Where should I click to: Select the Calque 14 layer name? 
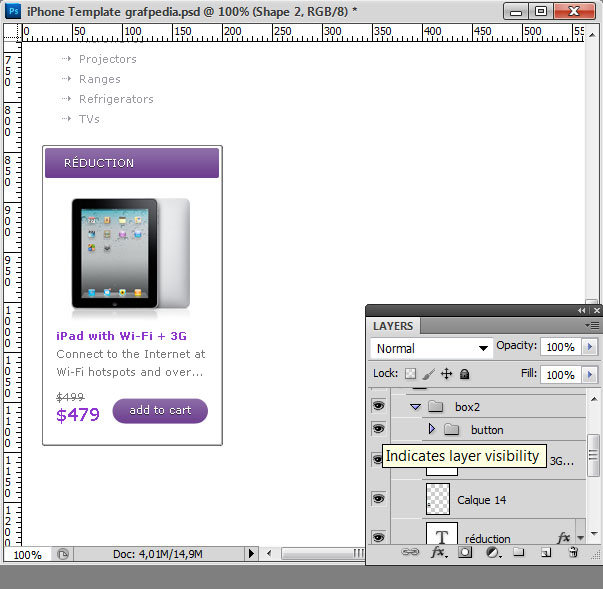pos(481,500)
